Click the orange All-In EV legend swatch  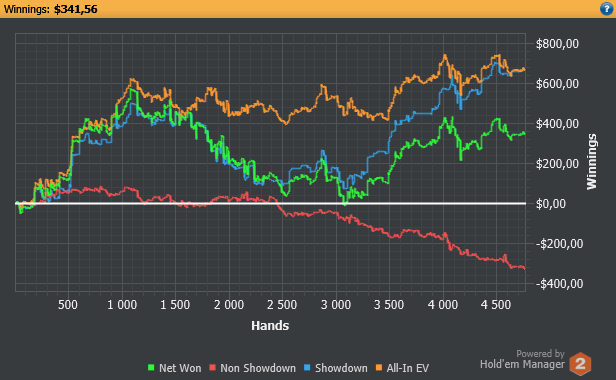[379, 368]
